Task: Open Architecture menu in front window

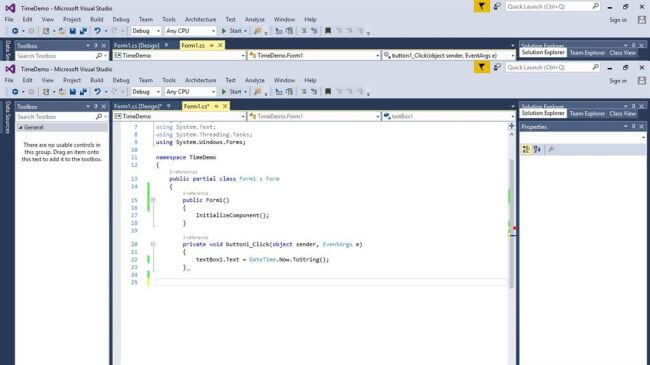Action: pos(200,80)
